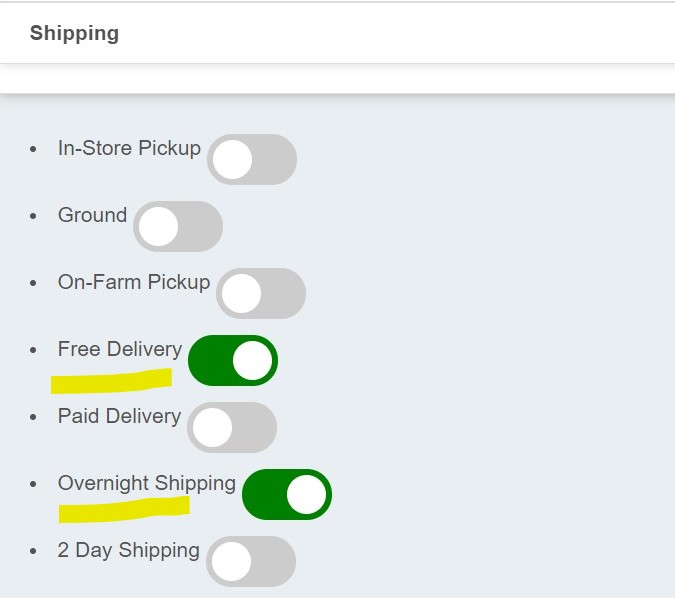Click the yellow highlight under Free Delivery
Viewport: 675px width, 598px height.
coord(110,381)
